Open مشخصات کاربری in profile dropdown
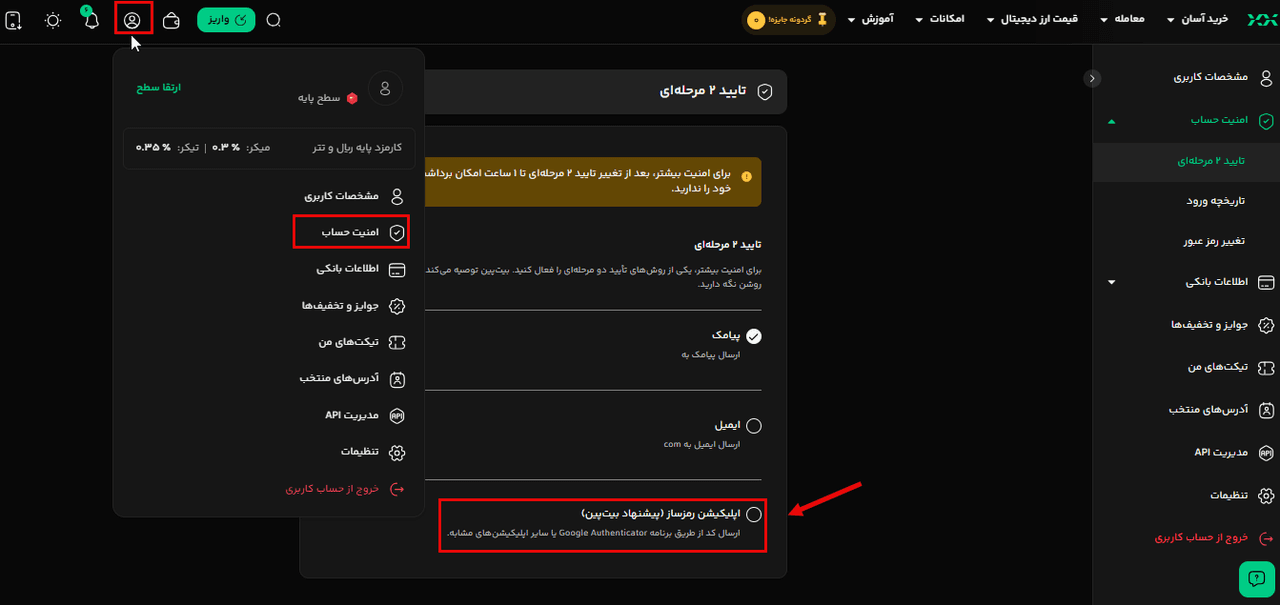Viewport: 1280px width, 605px height. (x=355, y=197)
